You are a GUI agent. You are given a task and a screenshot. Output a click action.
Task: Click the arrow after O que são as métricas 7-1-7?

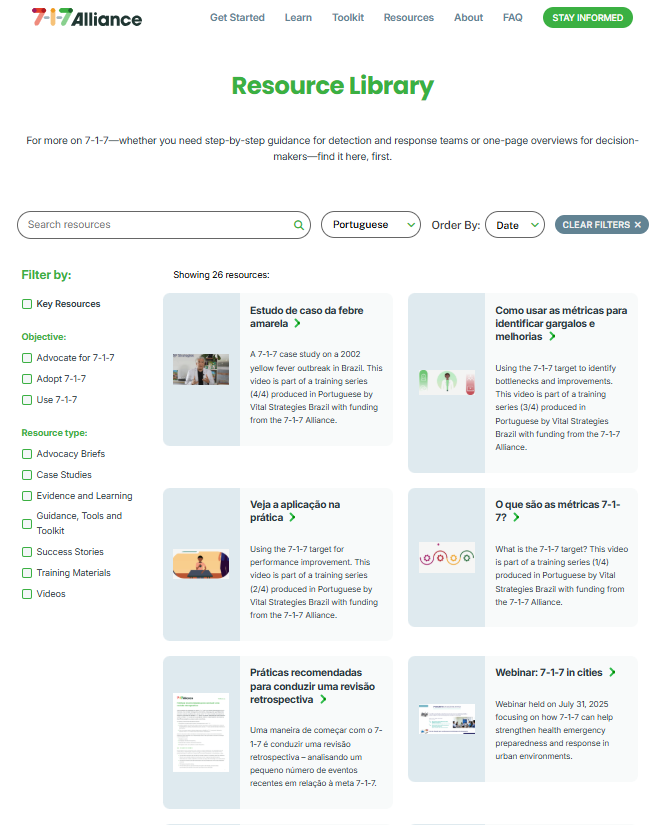click(516, 518)
